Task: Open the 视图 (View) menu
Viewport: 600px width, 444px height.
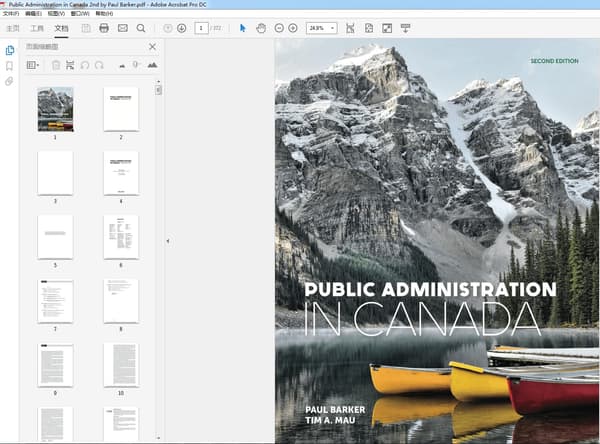Action: point(56,13)
